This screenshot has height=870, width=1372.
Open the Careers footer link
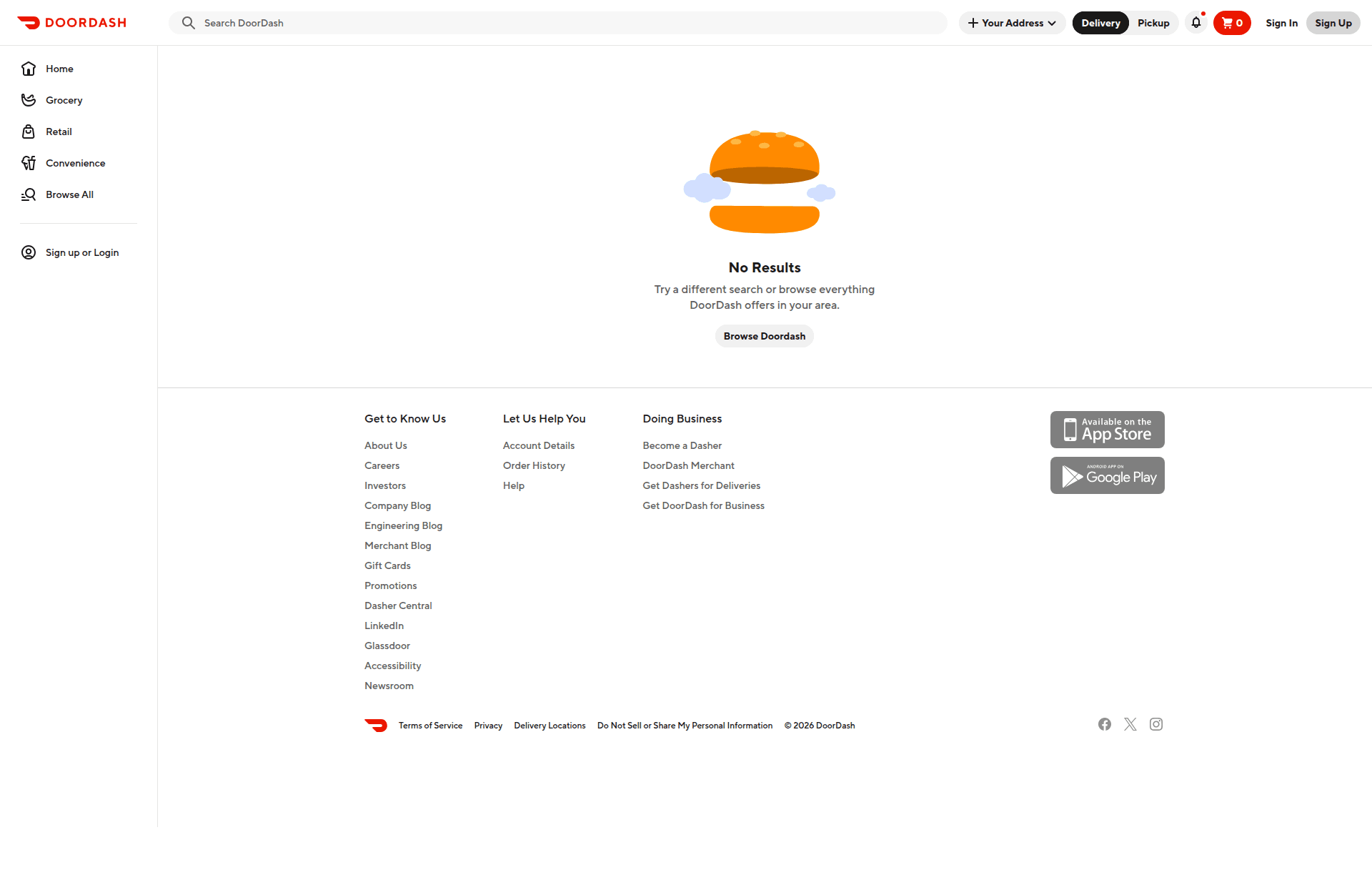[x=382, y=465]
